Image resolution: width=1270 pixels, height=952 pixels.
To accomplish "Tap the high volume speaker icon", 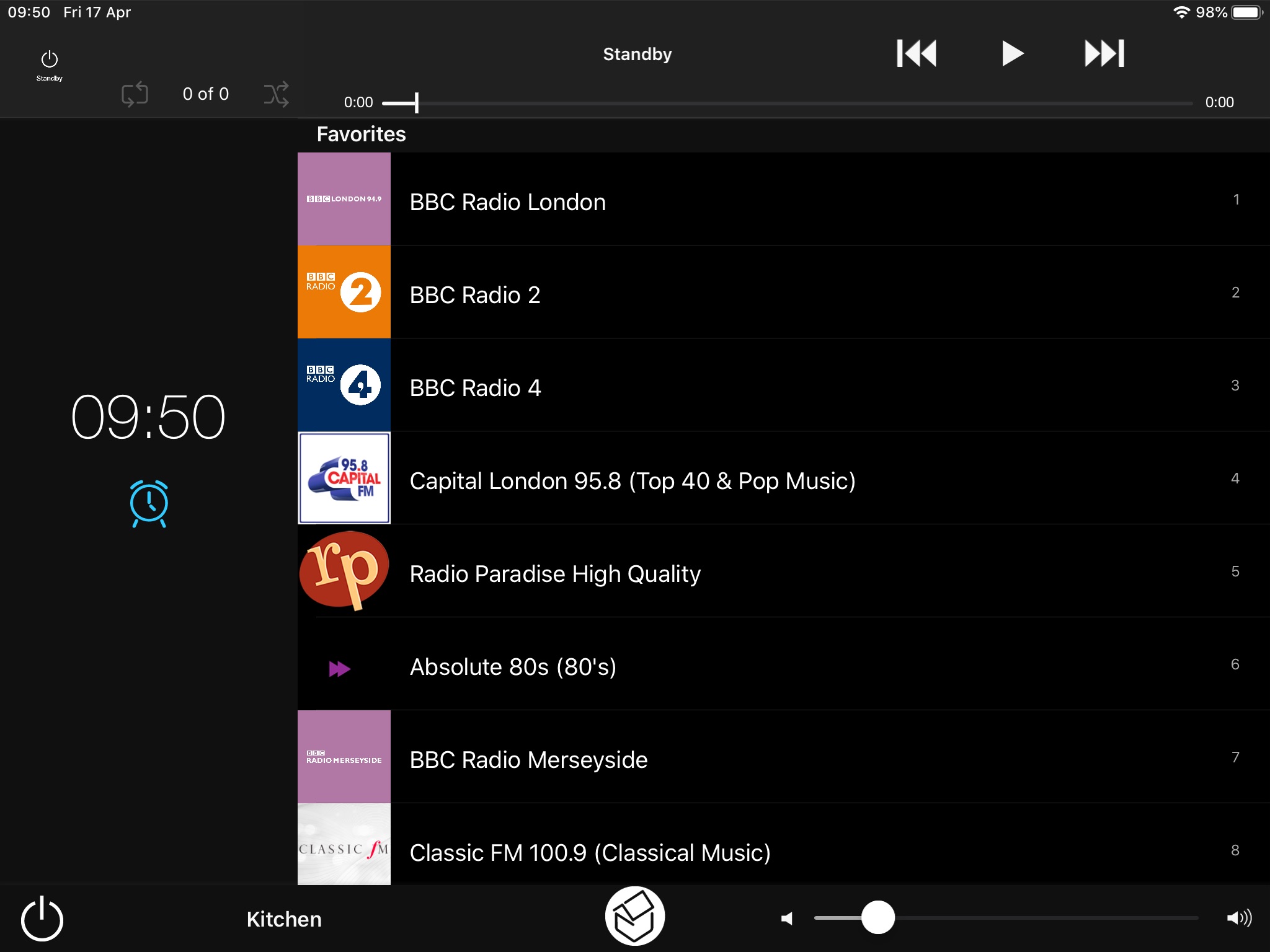I will click(1238, 918).
